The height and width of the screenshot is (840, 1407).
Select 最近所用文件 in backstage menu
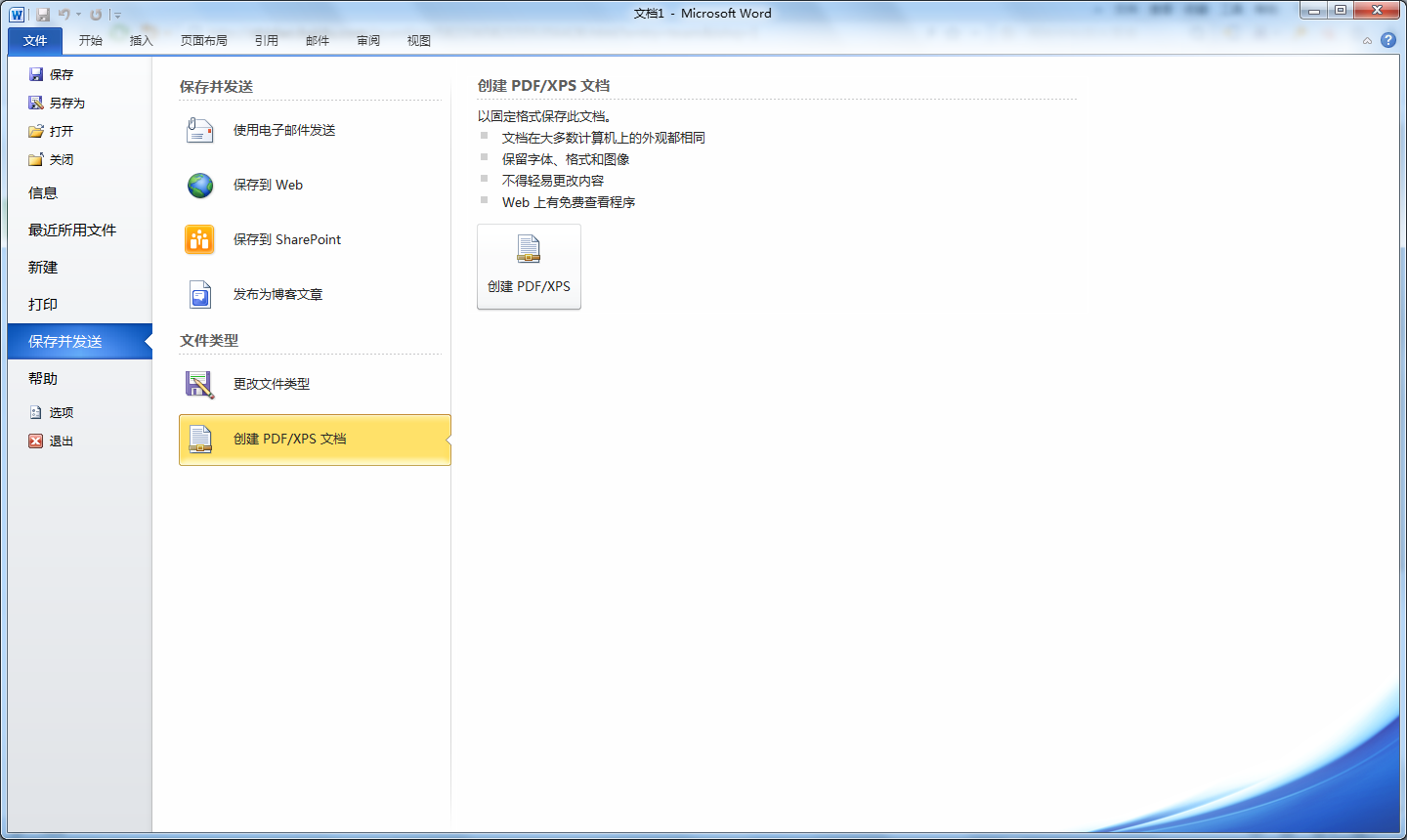point(80,230)
